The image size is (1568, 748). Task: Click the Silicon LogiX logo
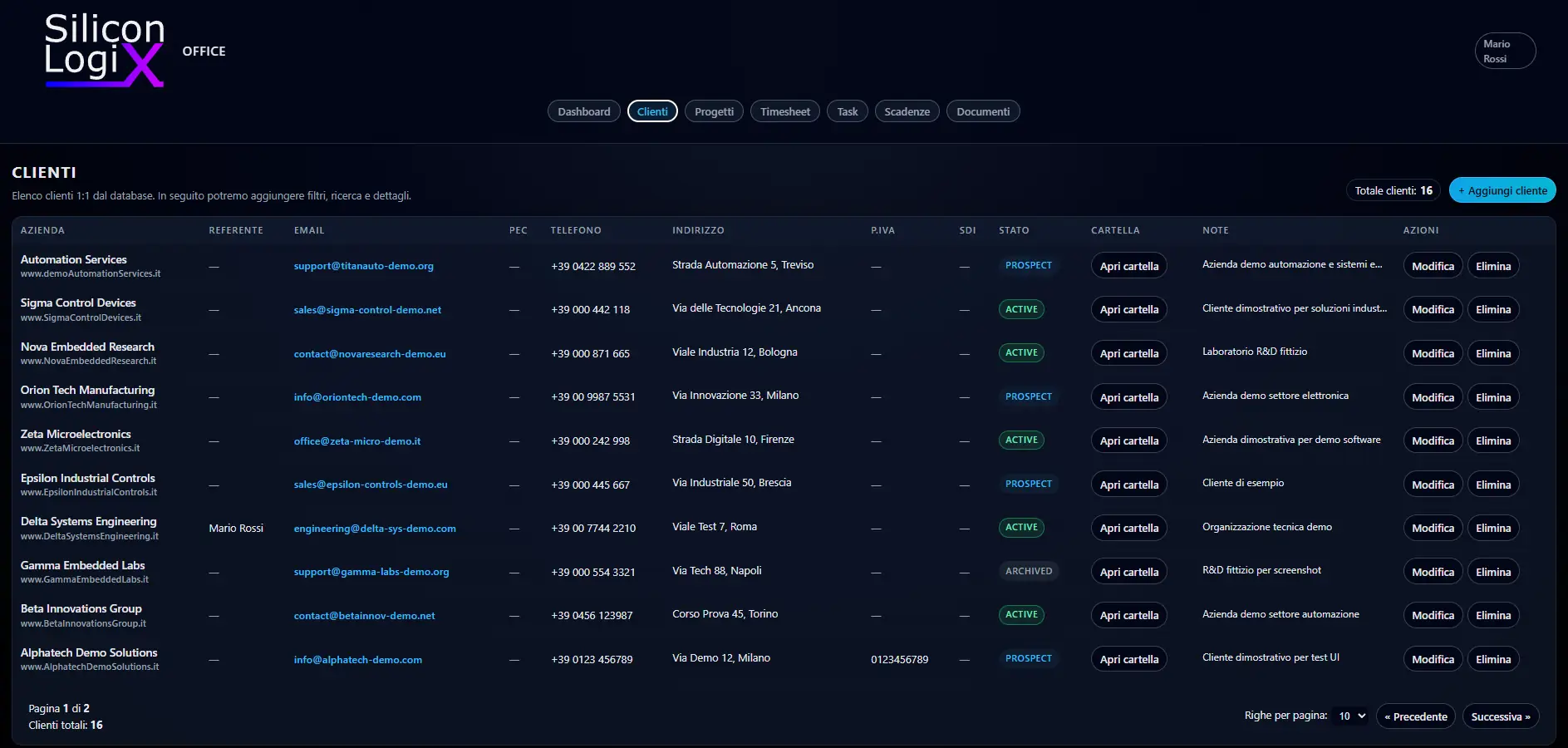click(104, 51)
